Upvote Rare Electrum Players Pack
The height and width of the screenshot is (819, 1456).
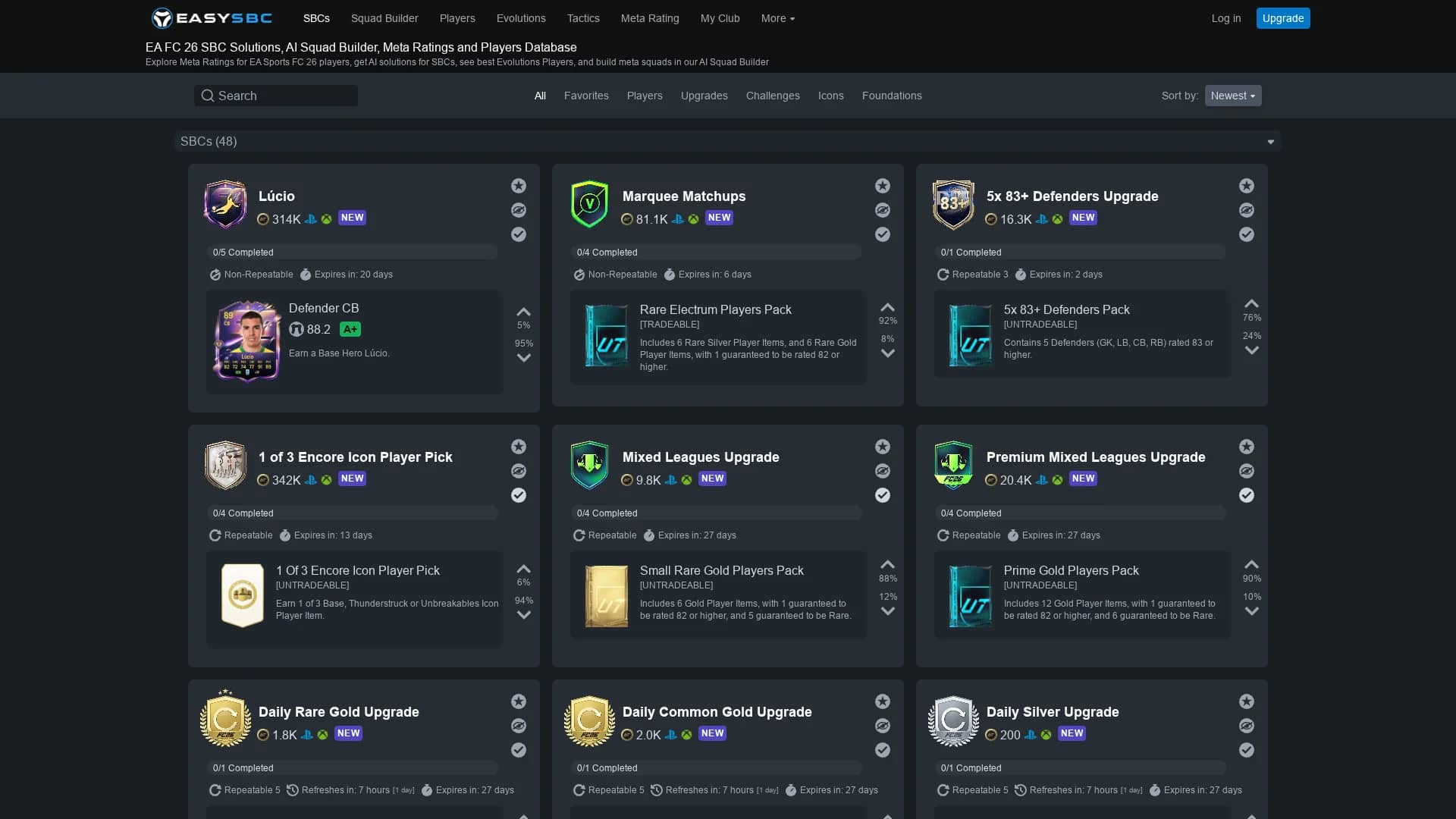point(887,307)
